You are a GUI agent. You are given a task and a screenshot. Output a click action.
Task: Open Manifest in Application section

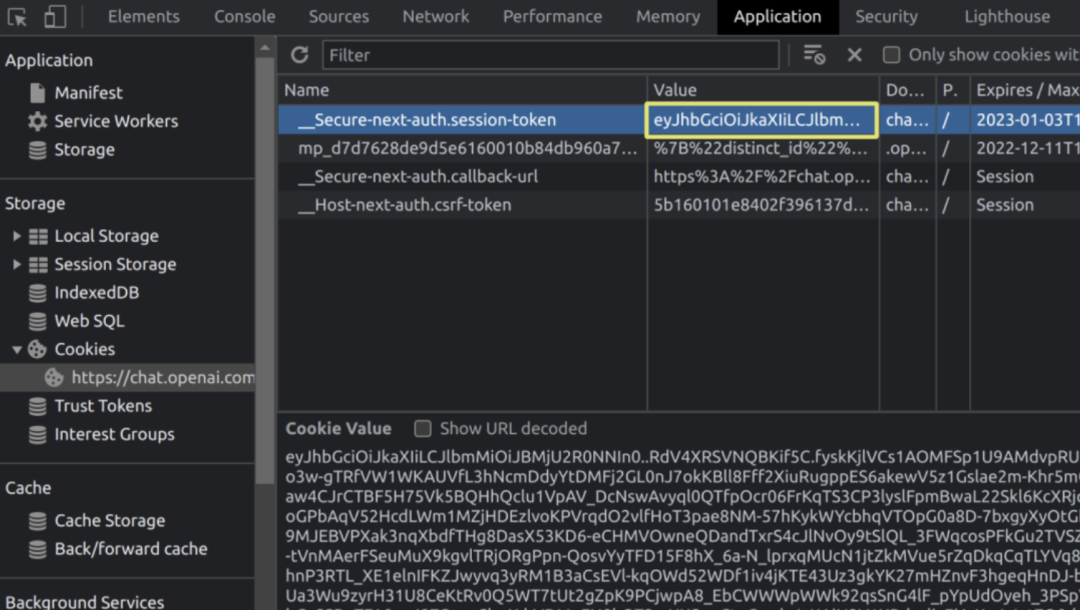click(x=88, y=93)
